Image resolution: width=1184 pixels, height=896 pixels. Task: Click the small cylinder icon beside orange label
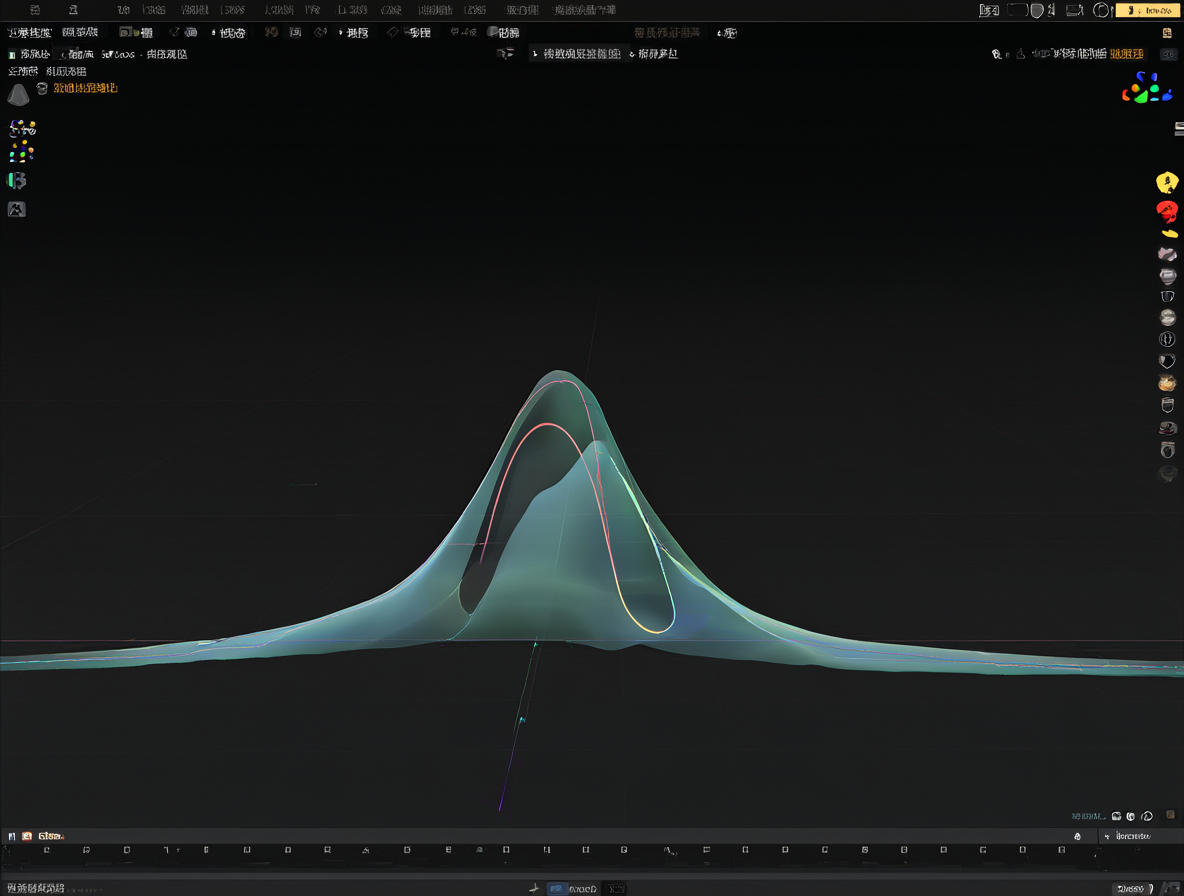42,88
